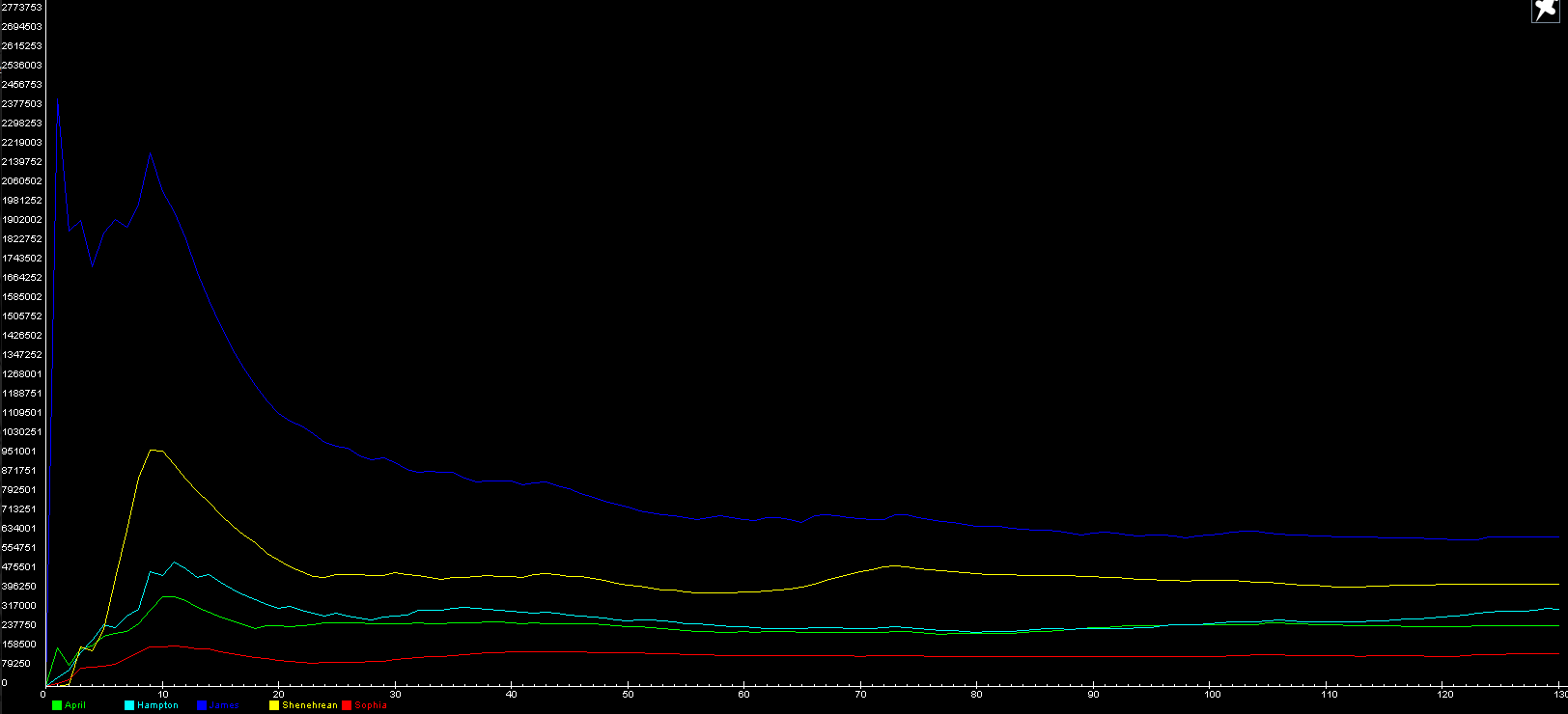1568x714 pixels.
Task: Click the green April legend swatch
Action: coord(57,705)
